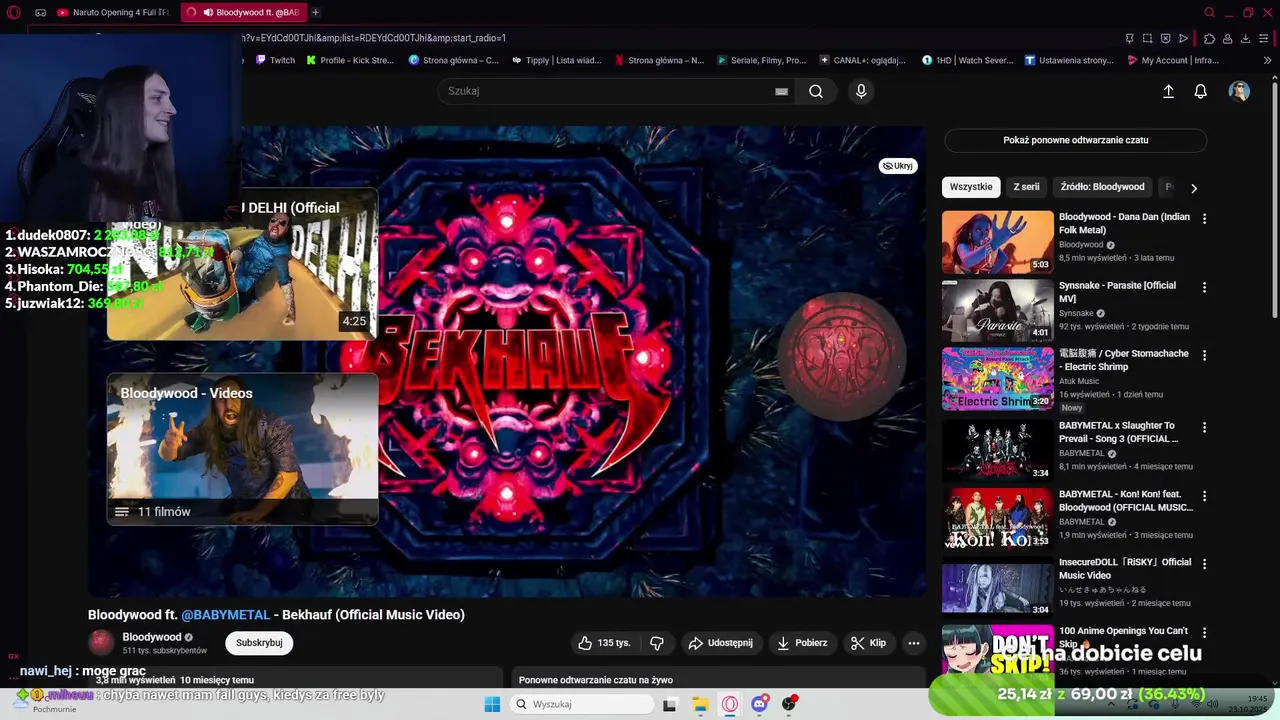Open more actions three-dot menu
Screen dimensions: 1280x720
coord(913,643)
